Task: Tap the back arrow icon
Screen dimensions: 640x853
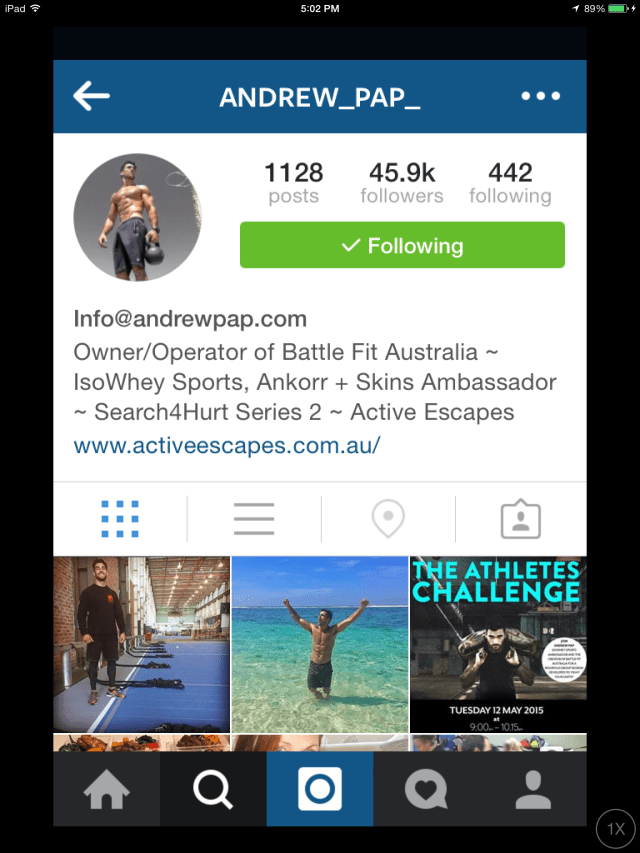Action: click(91, 96)
